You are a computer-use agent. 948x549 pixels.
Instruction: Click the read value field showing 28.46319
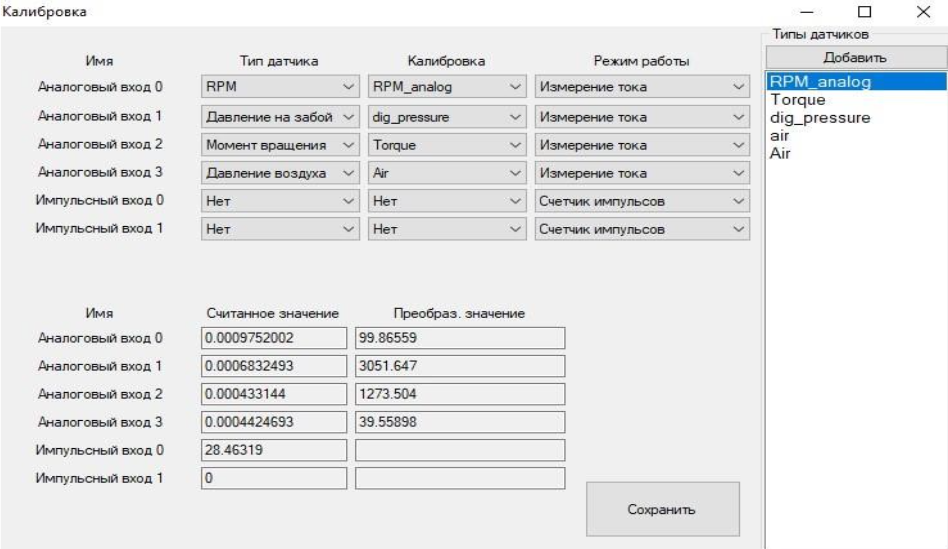(274, 450)
